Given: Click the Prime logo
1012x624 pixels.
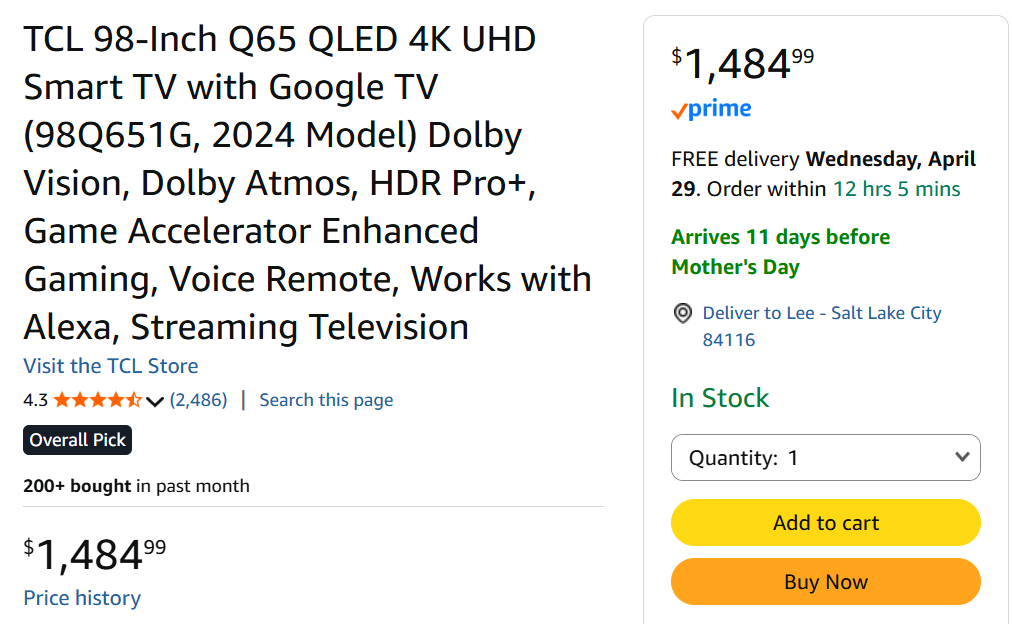Looking at the screenshot, I should (x=711, y=109).
